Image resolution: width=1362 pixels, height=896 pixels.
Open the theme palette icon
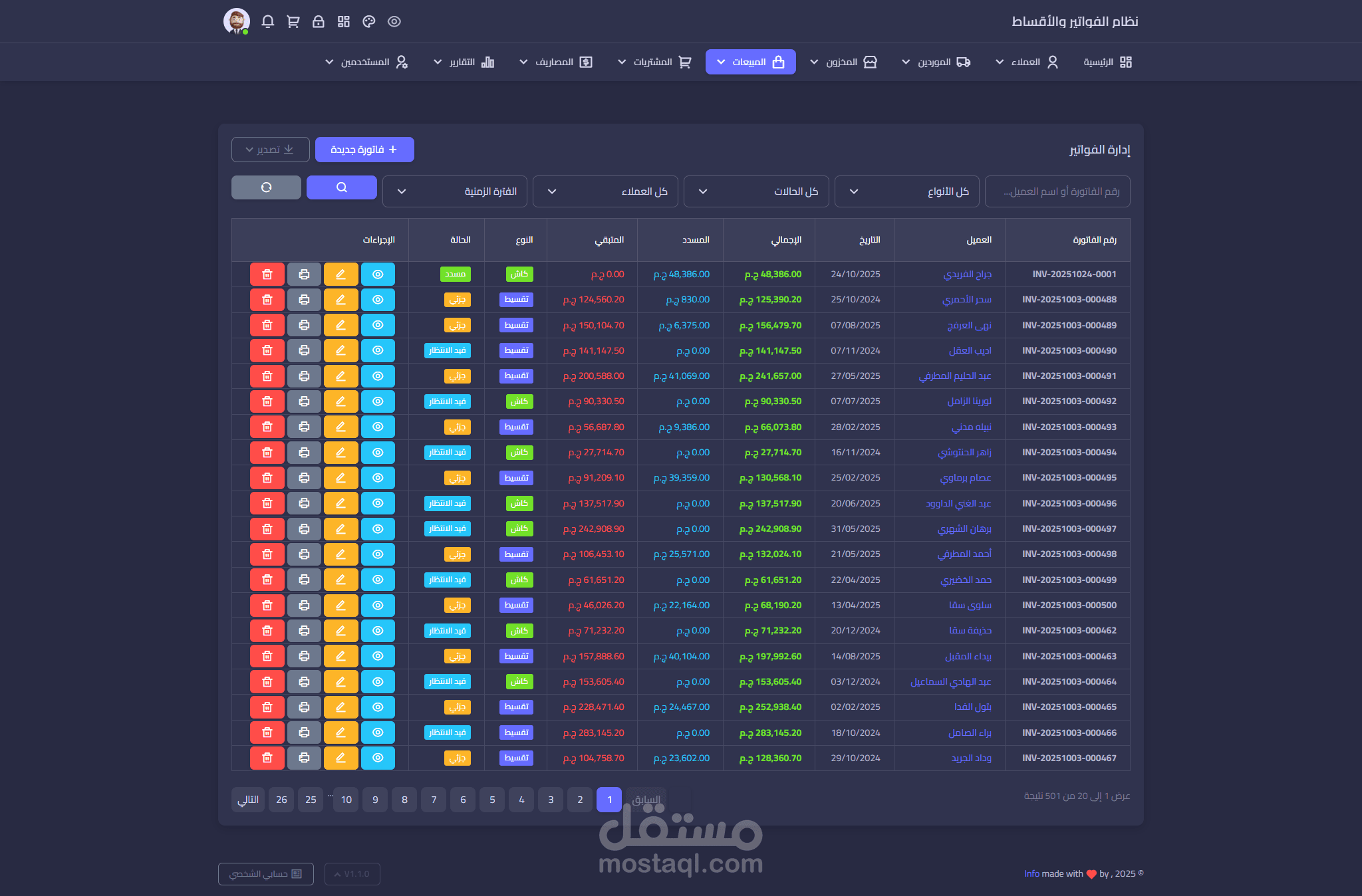click(369, 21)
